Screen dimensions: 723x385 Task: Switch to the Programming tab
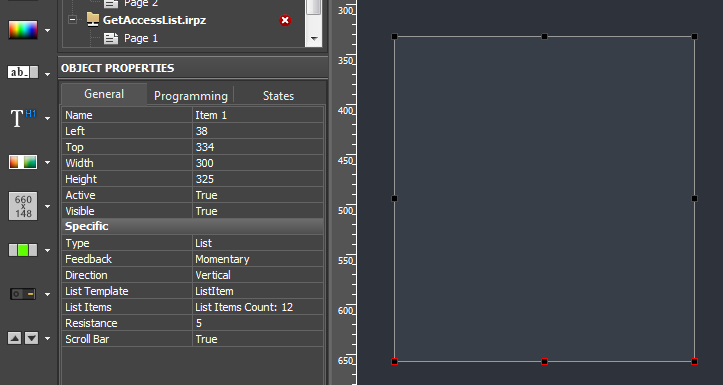coord(190,96)
